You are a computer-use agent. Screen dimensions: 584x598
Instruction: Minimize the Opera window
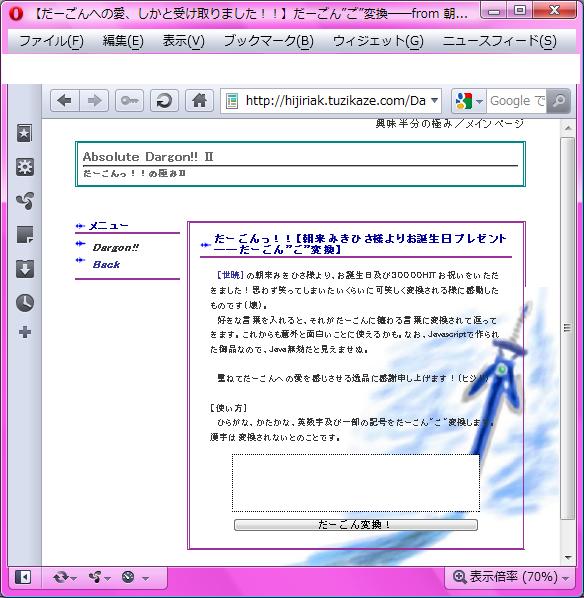(x=494, y=11)
